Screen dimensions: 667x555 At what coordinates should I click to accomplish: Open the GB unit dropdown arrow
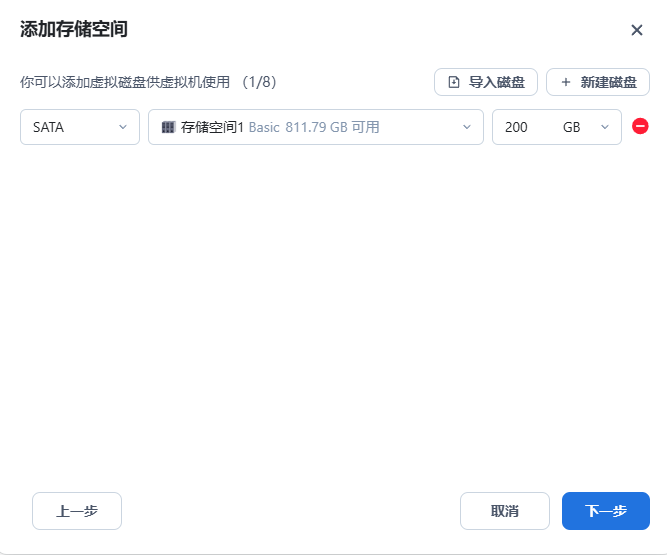(604, 127)
